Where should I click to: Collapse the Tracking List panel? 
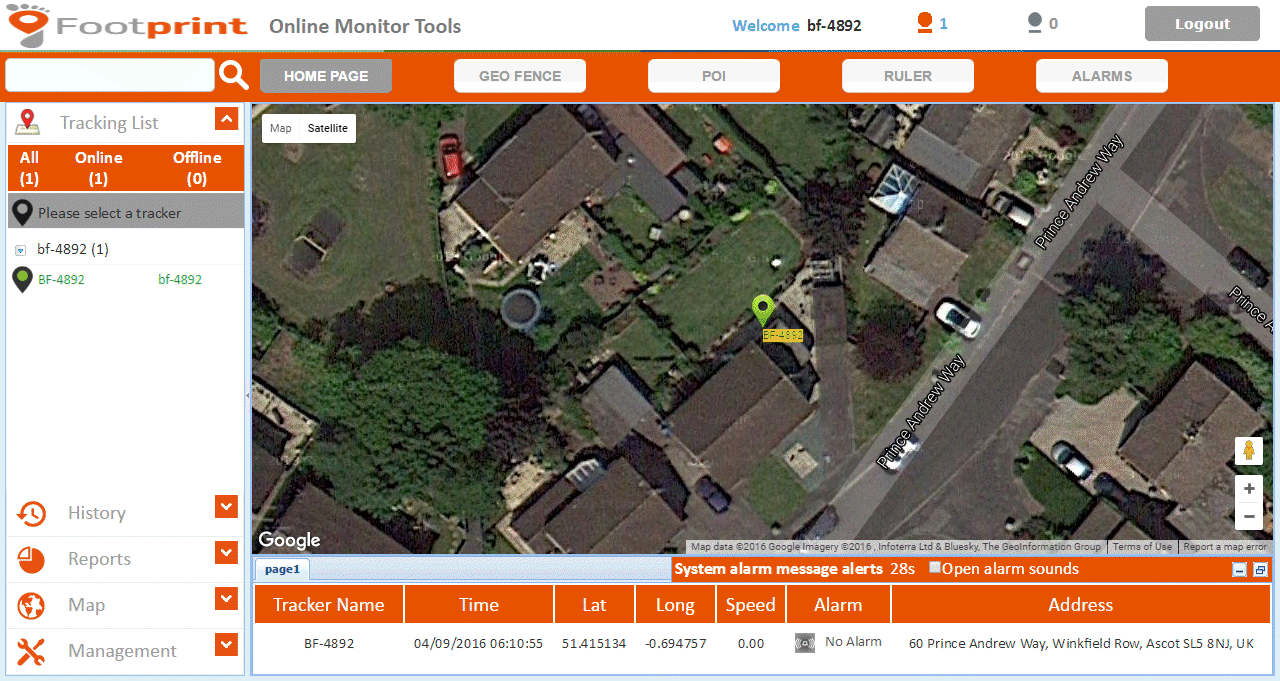pyautogui.click(x=226, y=120)
